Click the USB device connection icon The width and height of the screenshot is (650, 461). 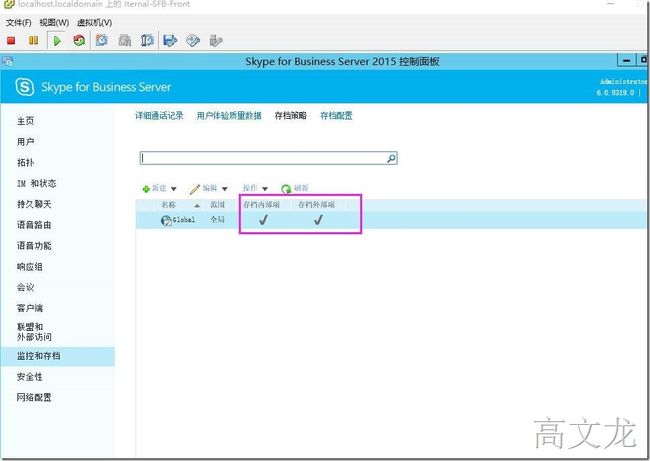(x=216, y=41)
